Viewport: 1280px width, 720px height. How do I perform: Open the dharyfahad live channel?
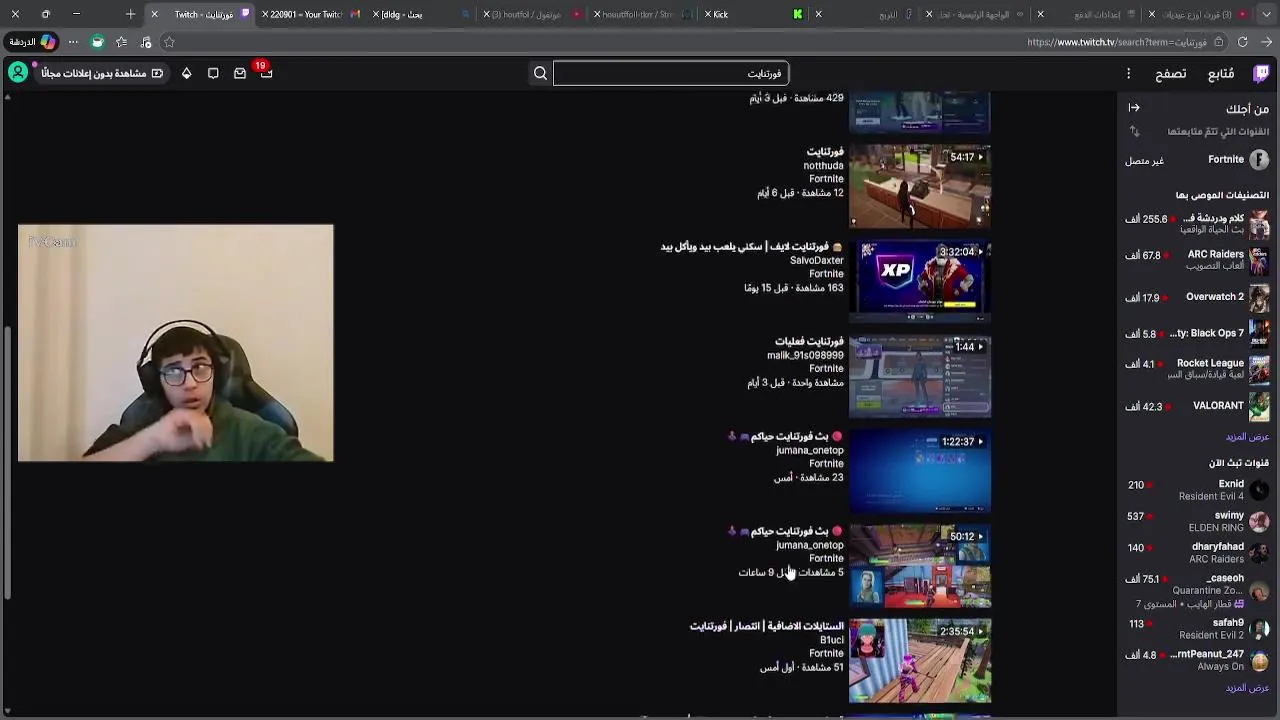tap(1197, 553)
